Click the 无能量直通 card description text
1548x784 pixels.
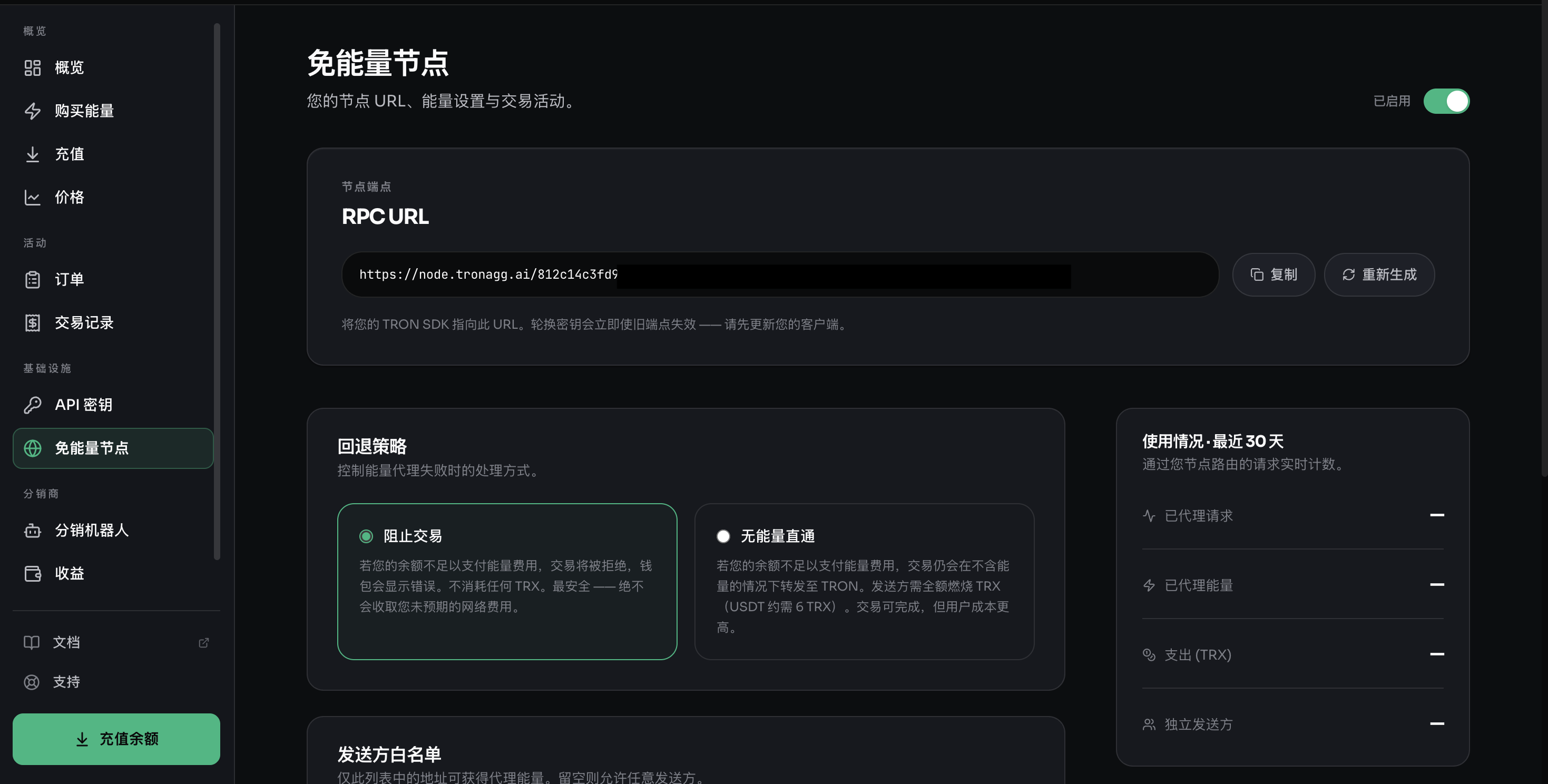tap(863, 596)
